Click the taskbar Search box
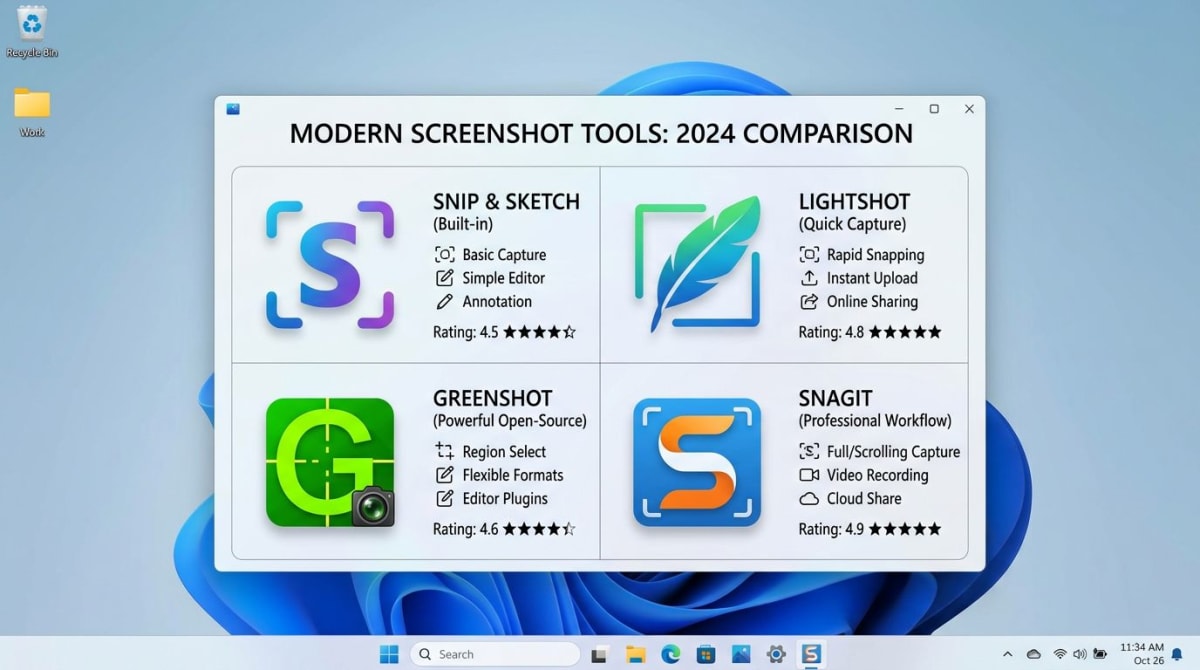This screenshot has height=670, width=1200. pos(494,654)
